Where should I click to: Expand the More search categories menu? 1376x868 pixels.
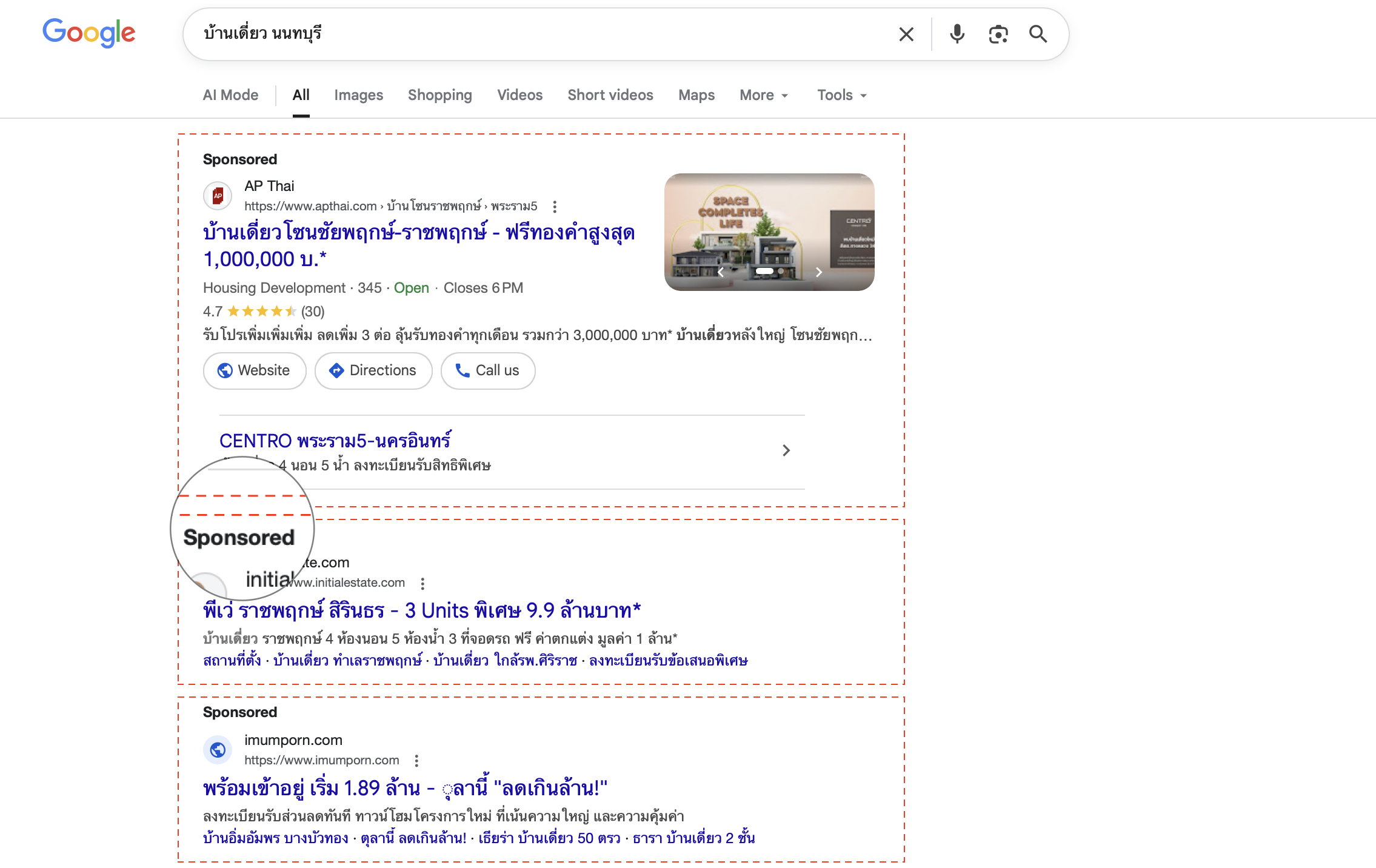[x=763, y=95]
